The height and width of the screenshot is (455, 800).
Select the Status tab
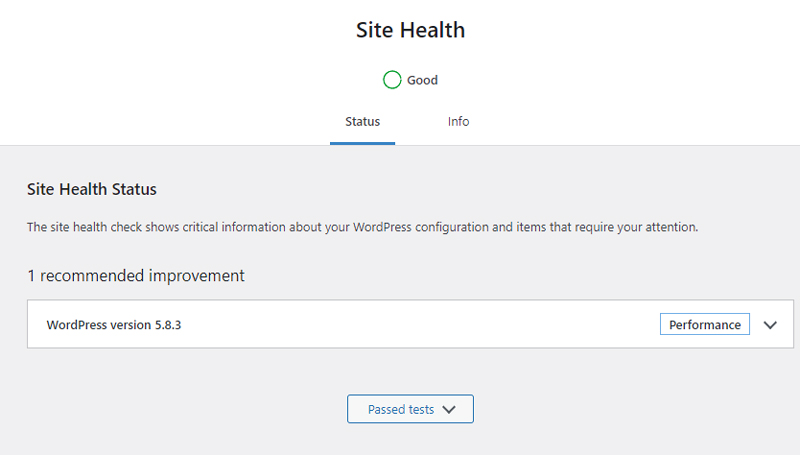pyautogui.click(x=362, y=122)
